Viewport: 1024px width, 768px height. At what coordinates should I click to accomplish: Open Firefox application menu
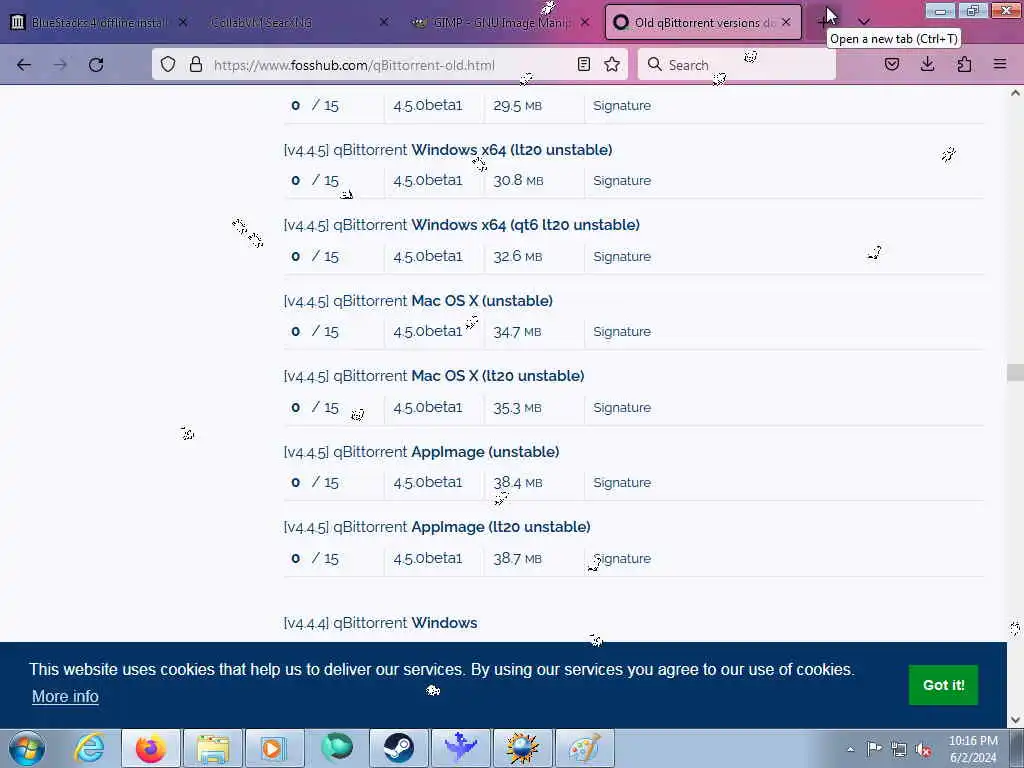click(1000, 64)
